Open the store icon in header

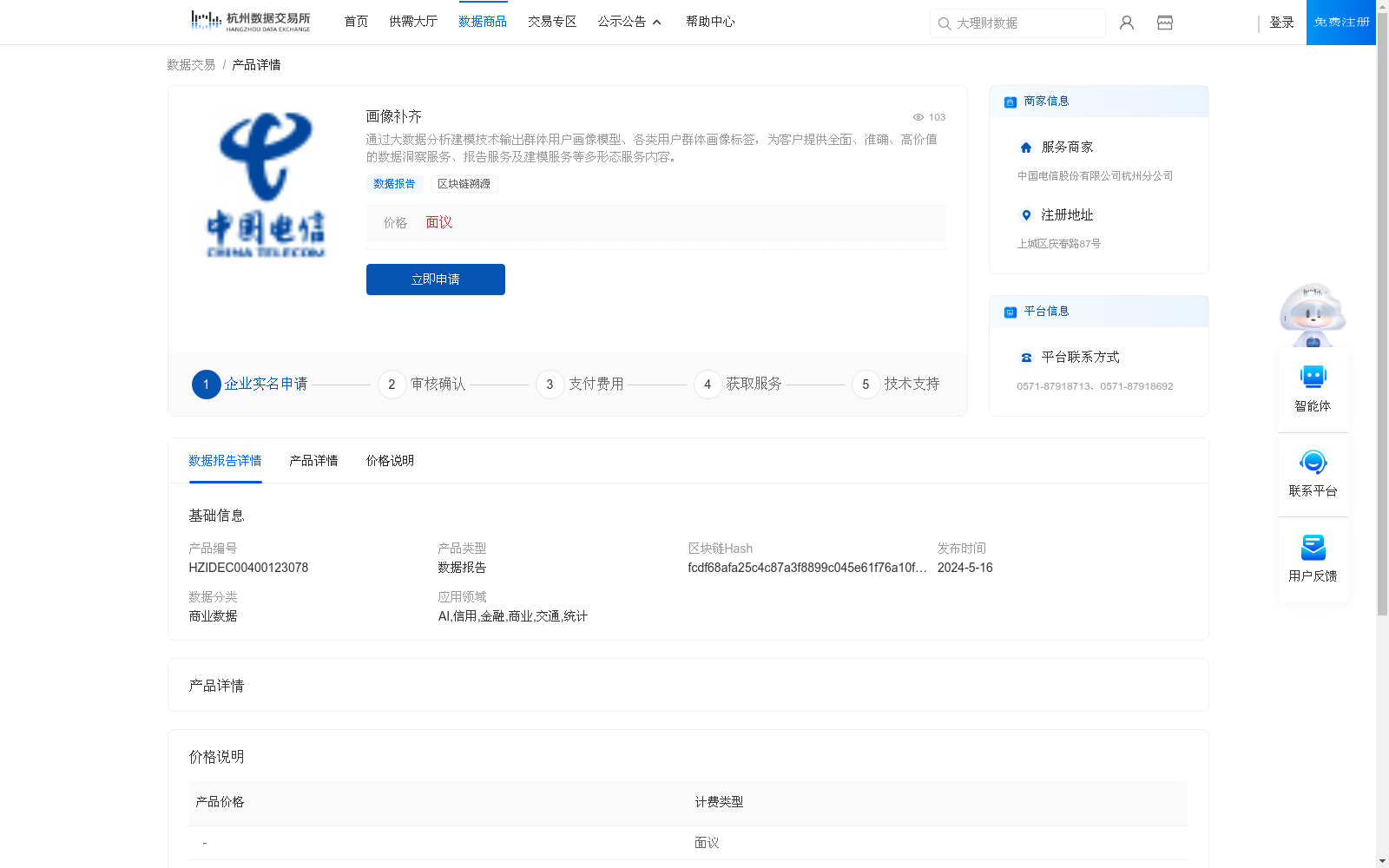(1165, 23)
